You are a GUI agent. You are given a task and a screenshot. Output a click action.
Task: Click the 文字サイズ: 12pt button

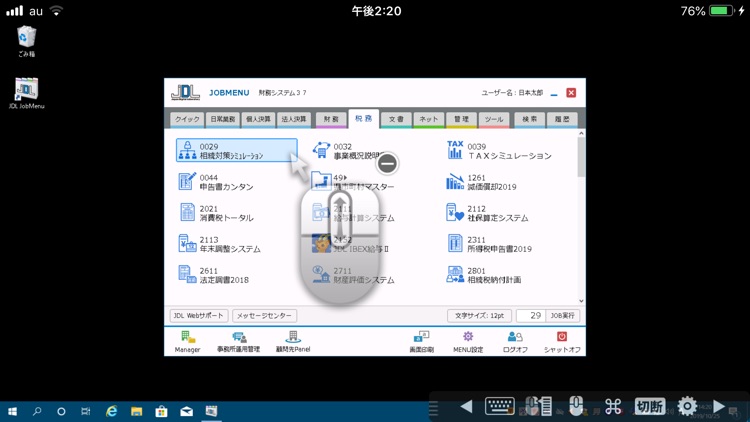pos(479,316)
